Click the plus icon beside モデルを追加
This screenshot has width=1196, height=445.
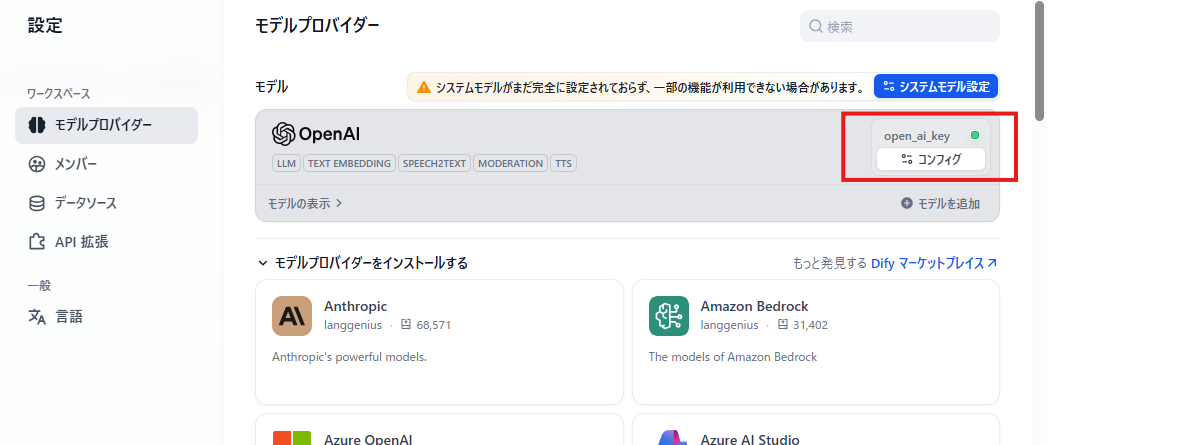tap(907, 204)
